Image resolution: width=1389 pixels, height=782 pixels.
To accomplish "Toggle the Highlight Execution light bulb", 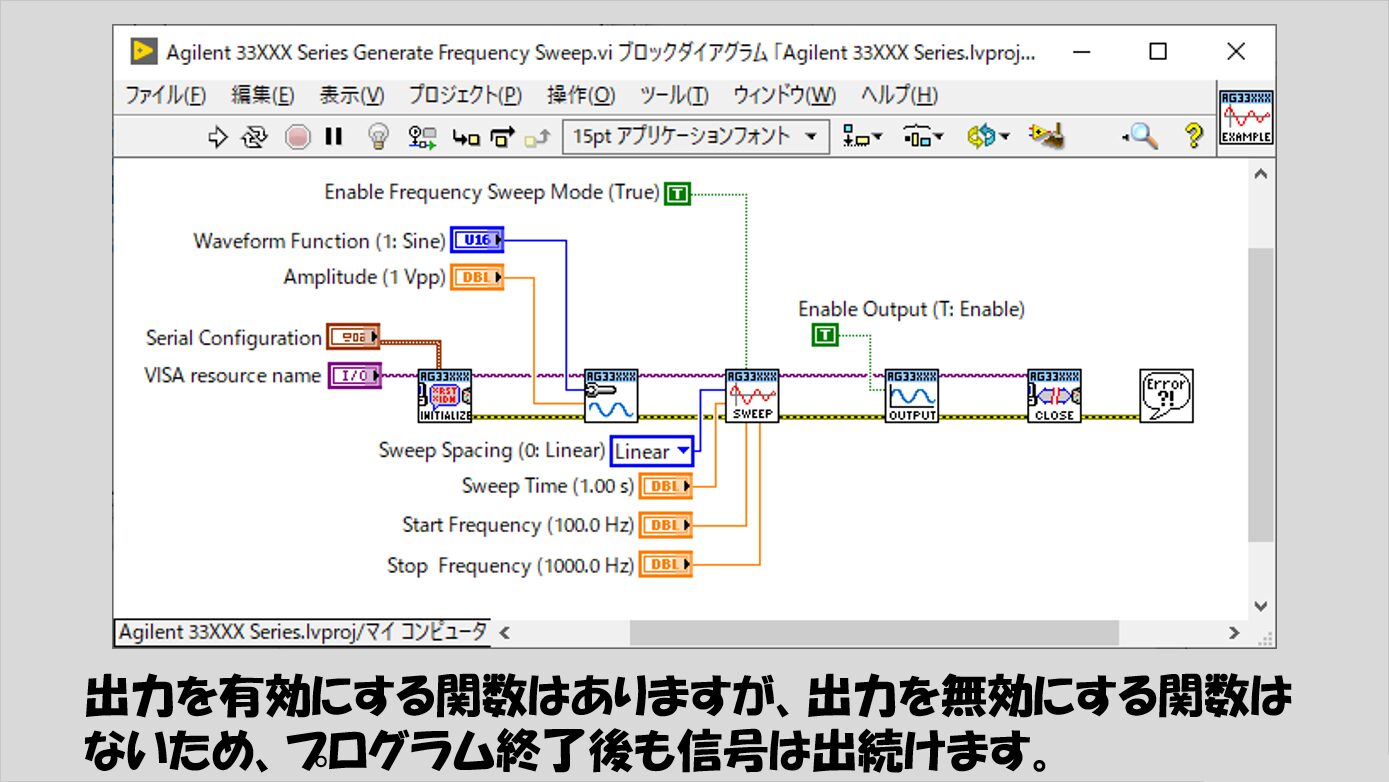I will click(x=378, y=137).
